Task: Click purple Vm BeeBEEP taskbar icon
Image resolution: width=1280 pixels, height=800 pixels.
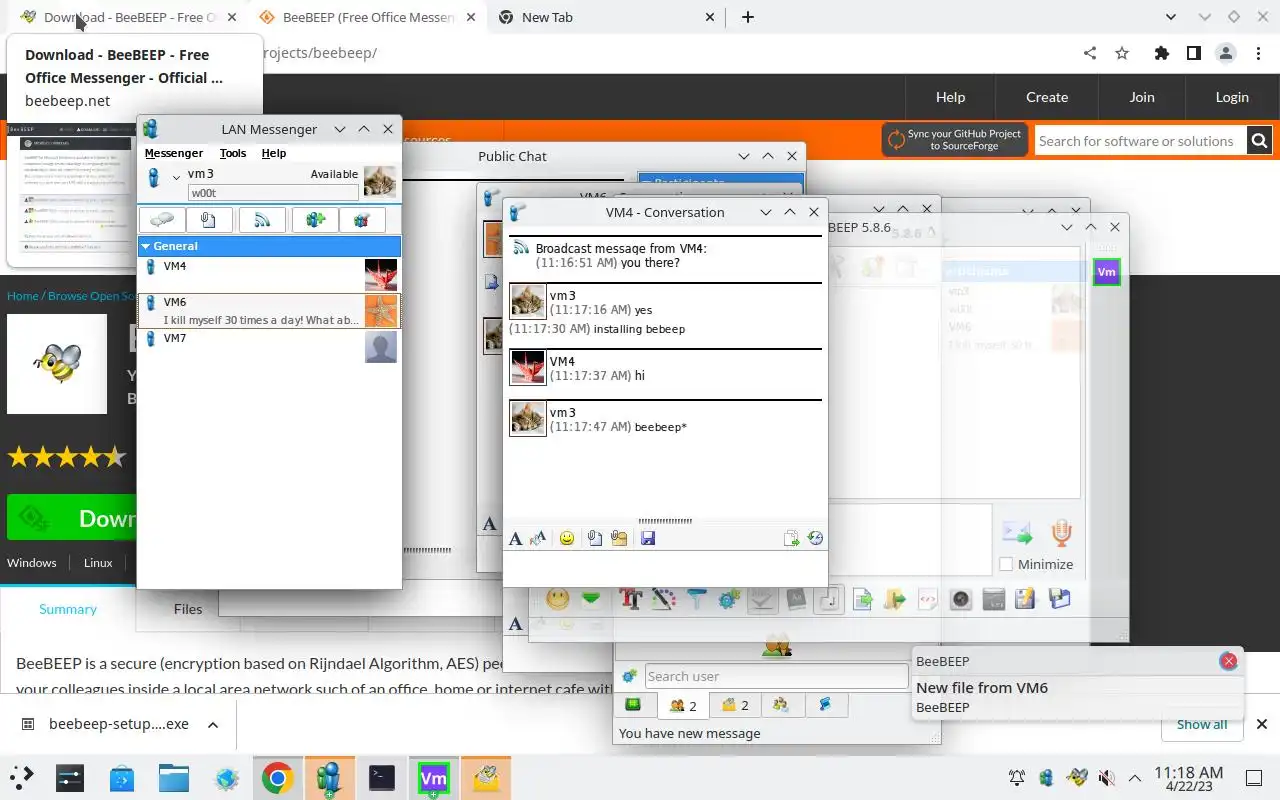Action: (x=433, y=778)
